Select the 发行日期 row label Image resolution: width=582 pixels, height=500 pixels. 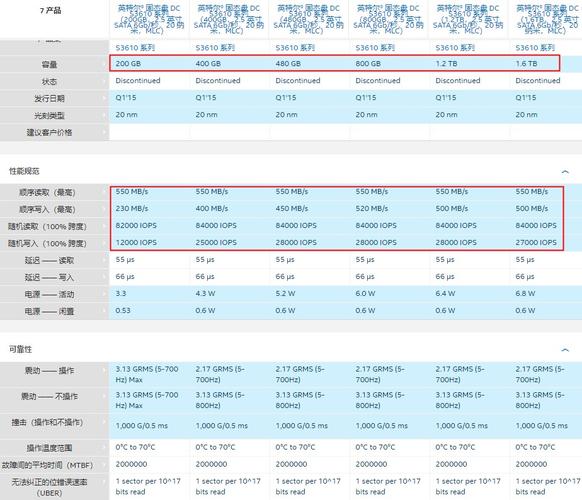click(49, 99)
